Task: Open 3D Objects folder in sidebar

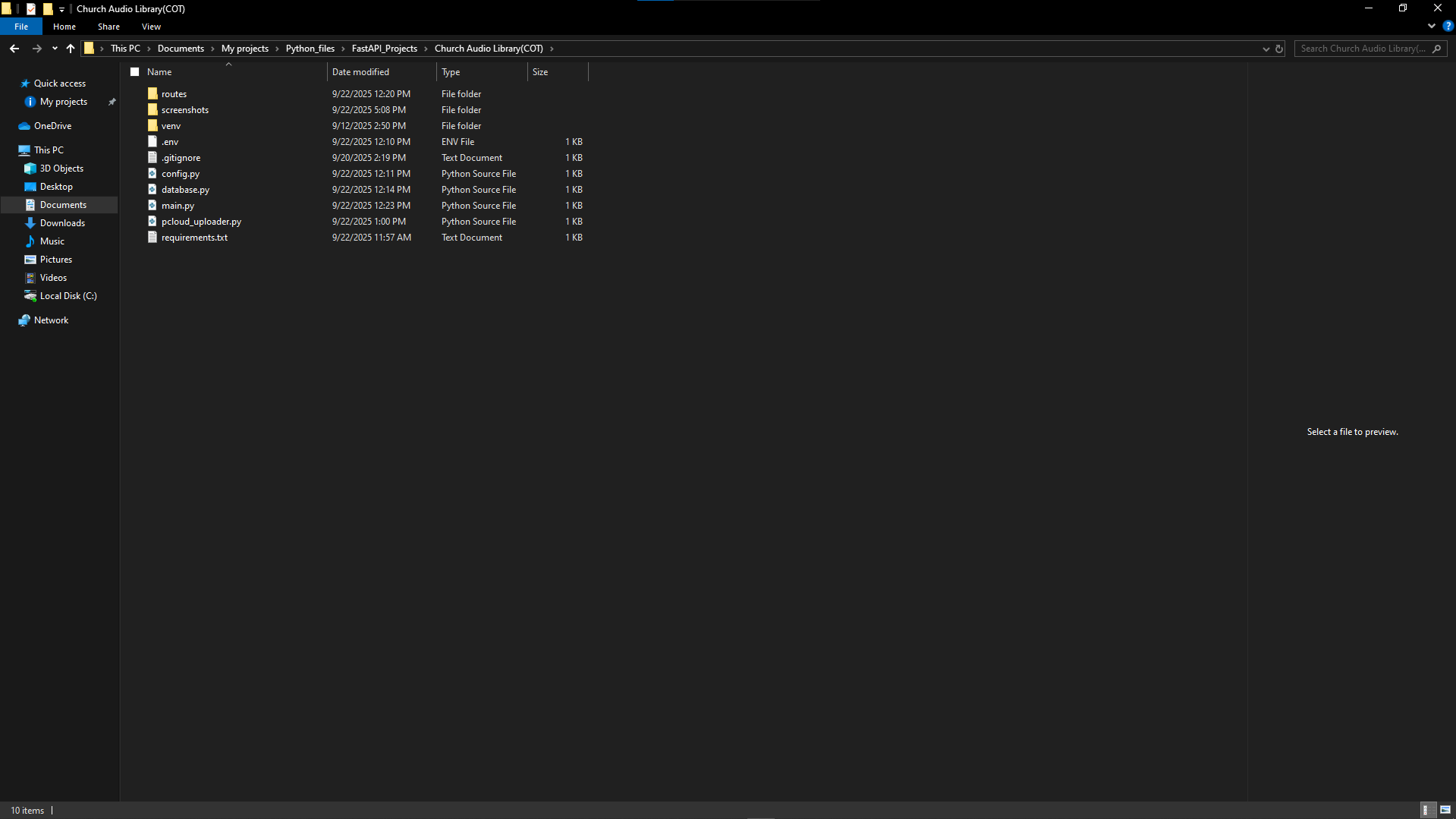Action: coord(61,169)
